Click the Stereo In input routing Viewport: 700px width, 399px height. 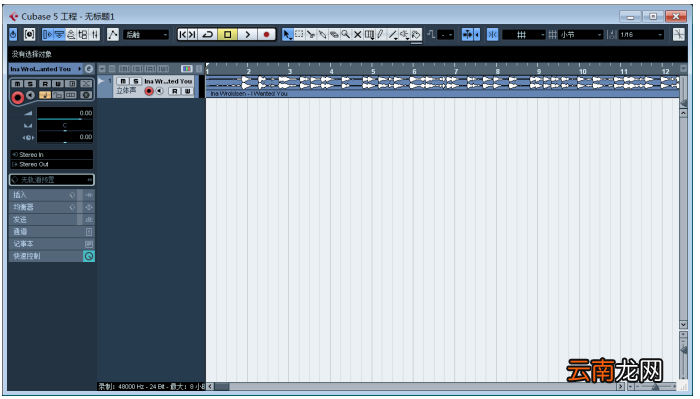click(52, 154)
